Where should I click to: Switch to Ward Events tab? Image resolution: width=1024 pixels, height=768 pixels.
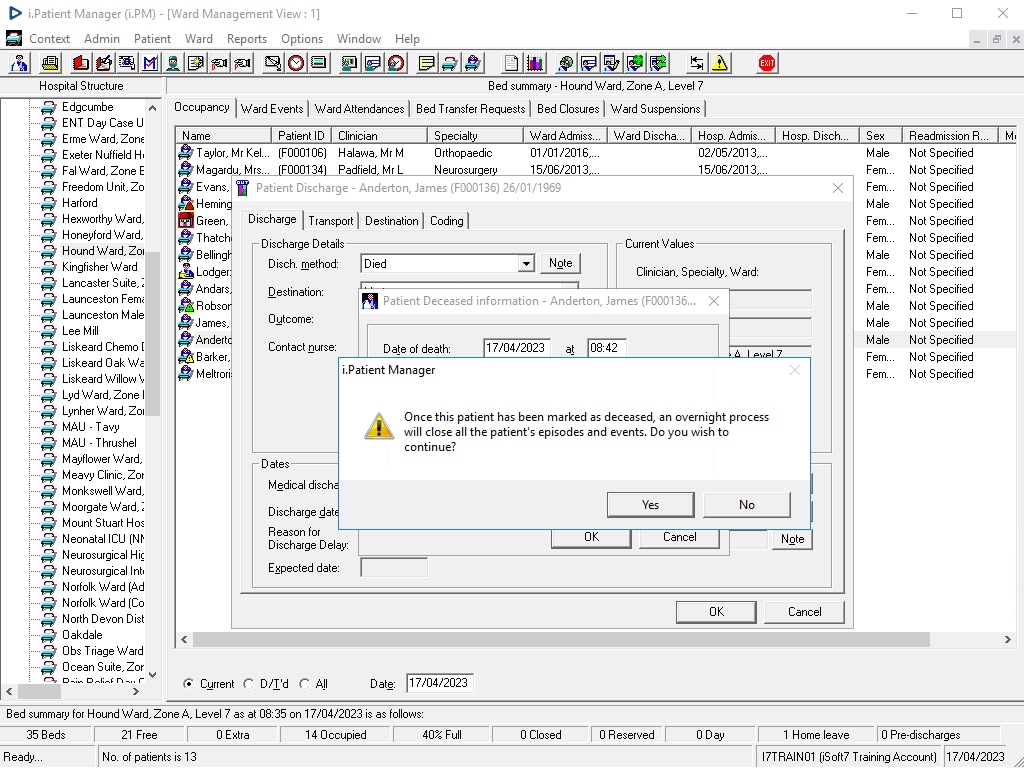272,109
